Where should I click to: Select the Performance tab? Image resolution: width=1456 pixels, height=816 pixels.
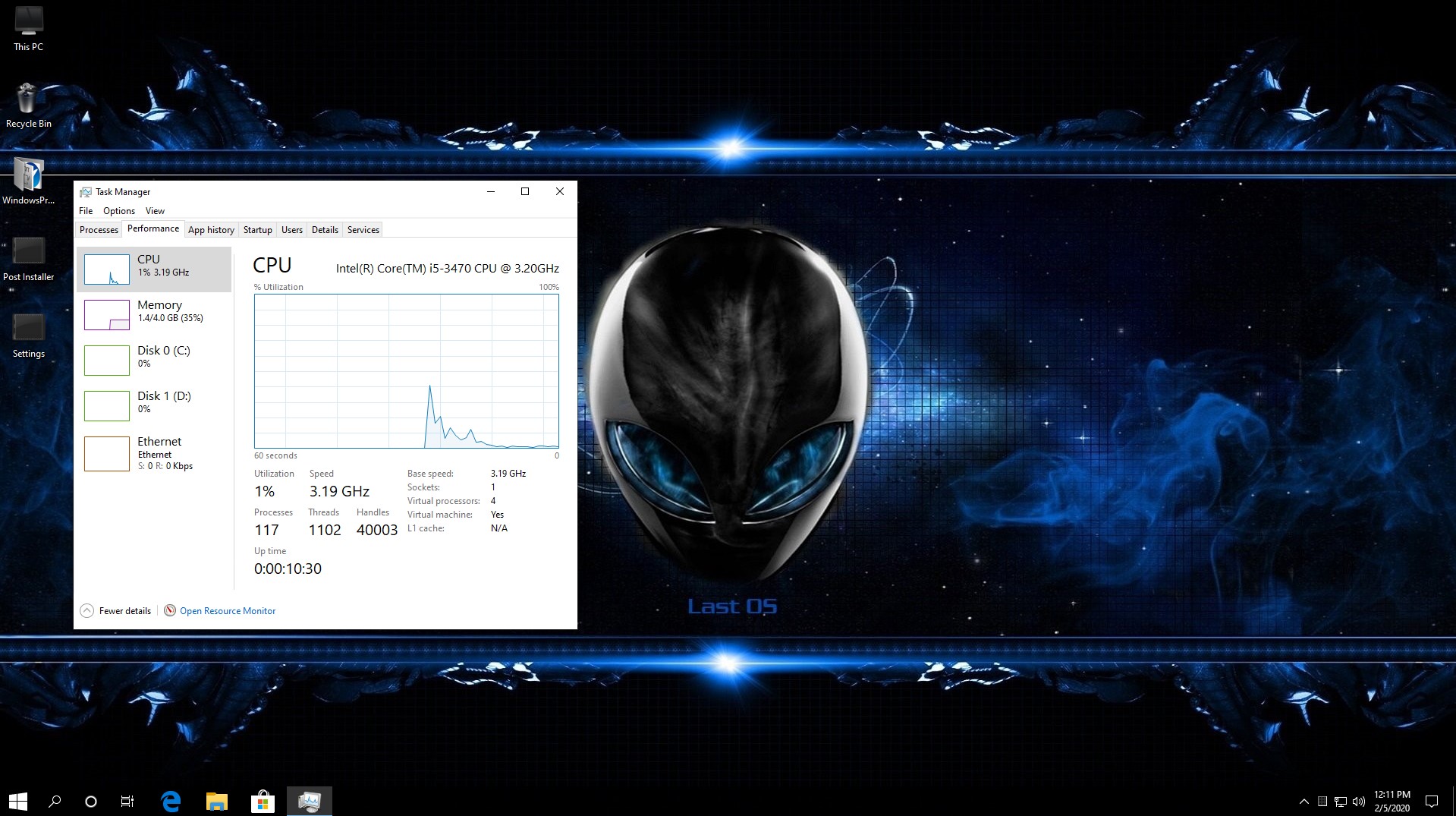tap(153, 228)
